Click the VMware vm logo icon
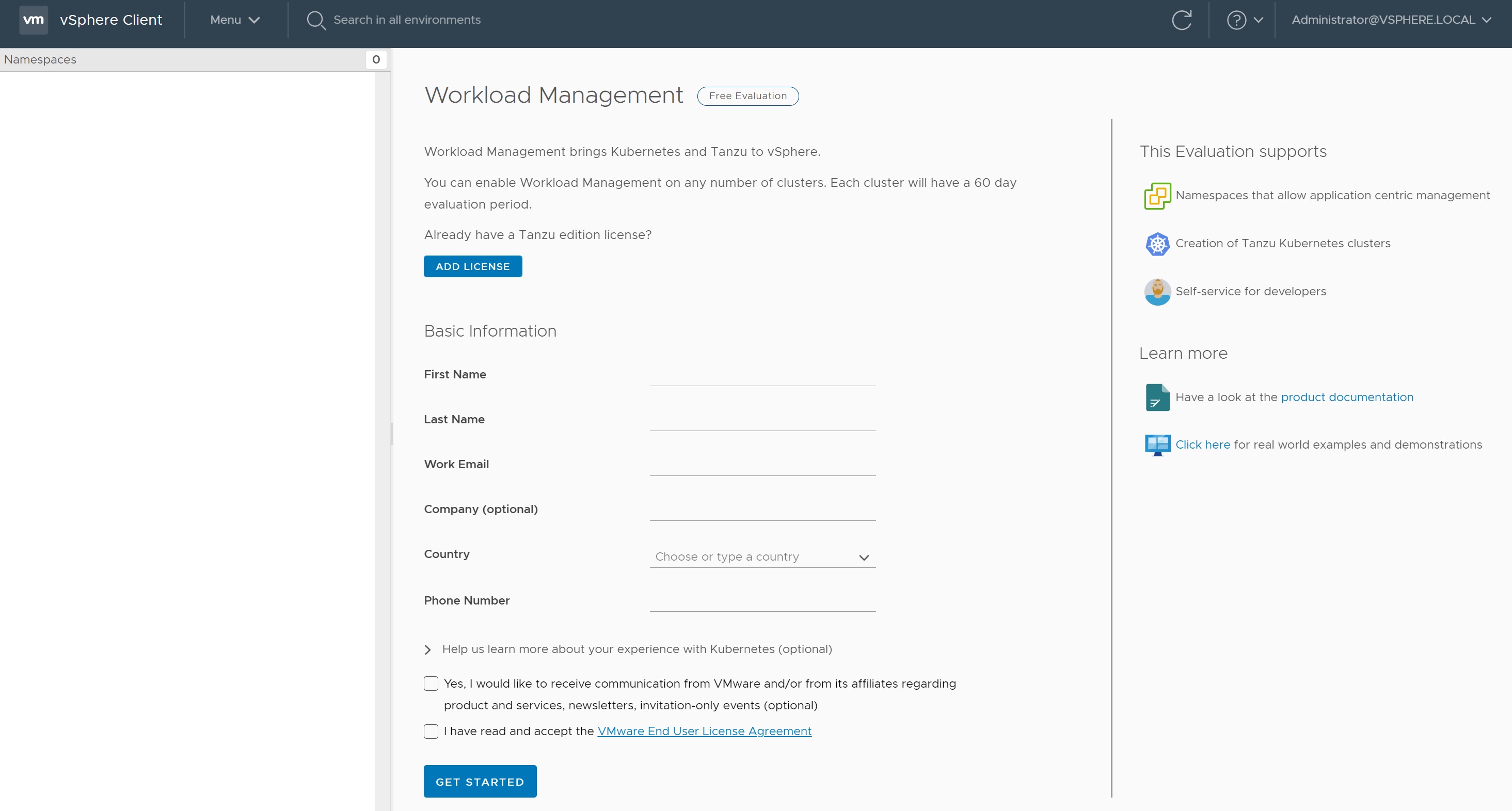 point(34,20)
